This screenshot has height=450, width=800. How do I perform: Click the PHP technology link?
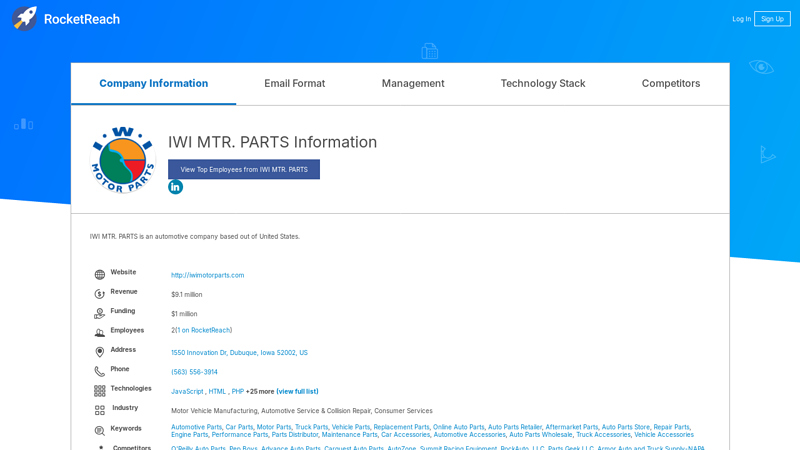(x=237, y=391)
